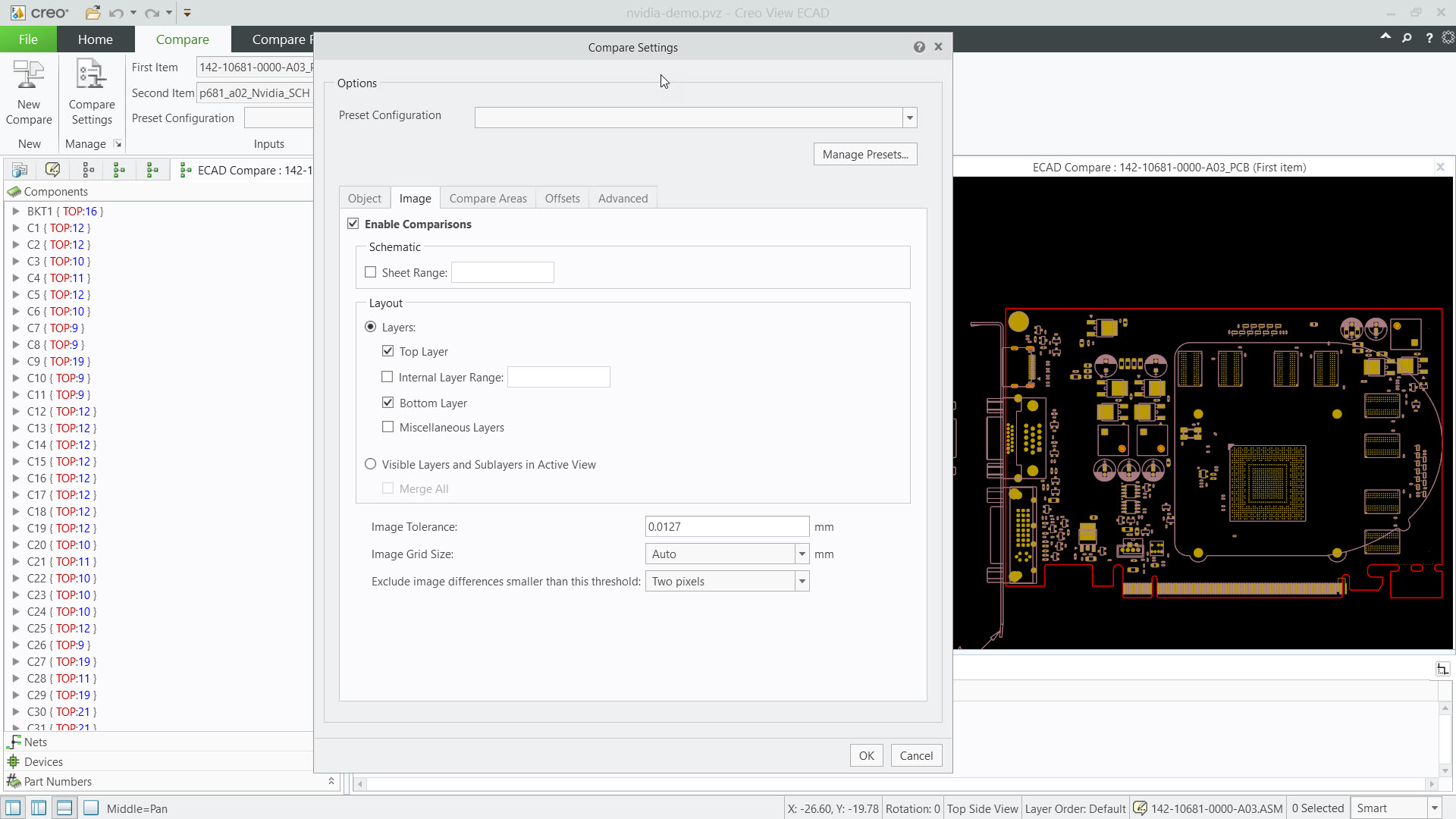Check the Sheet Range checkbox

pos(371,272)
